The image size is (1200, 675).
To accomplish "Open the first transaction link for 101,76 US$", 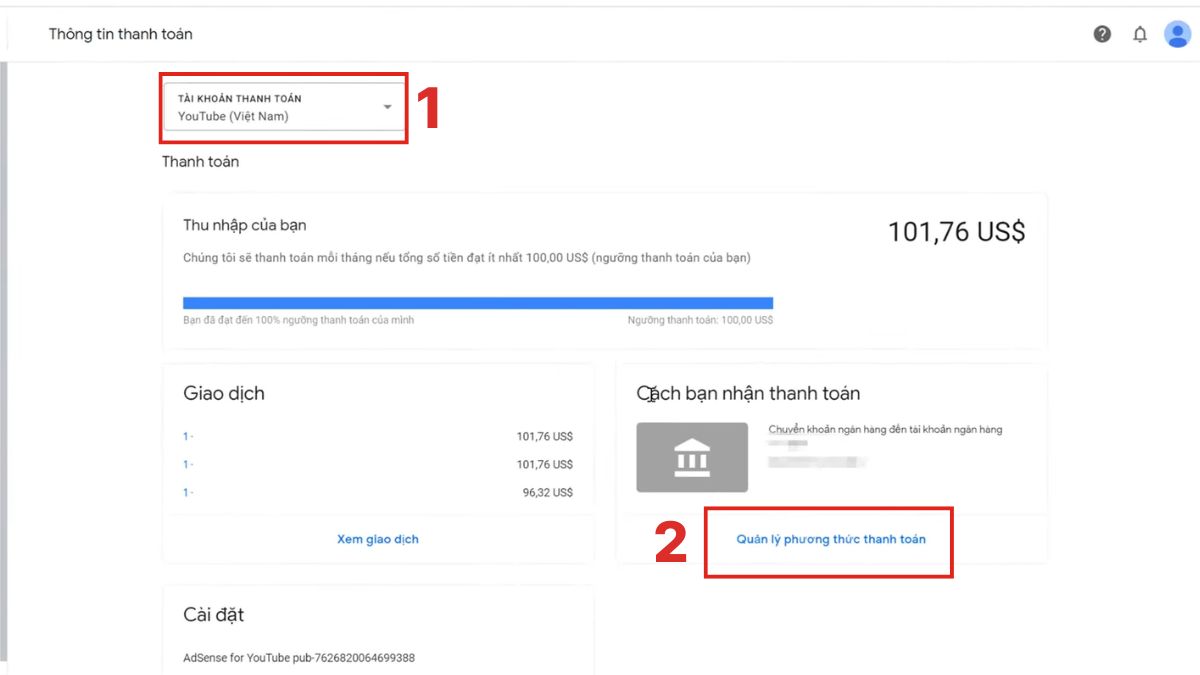I will click(x=188, y=436).
